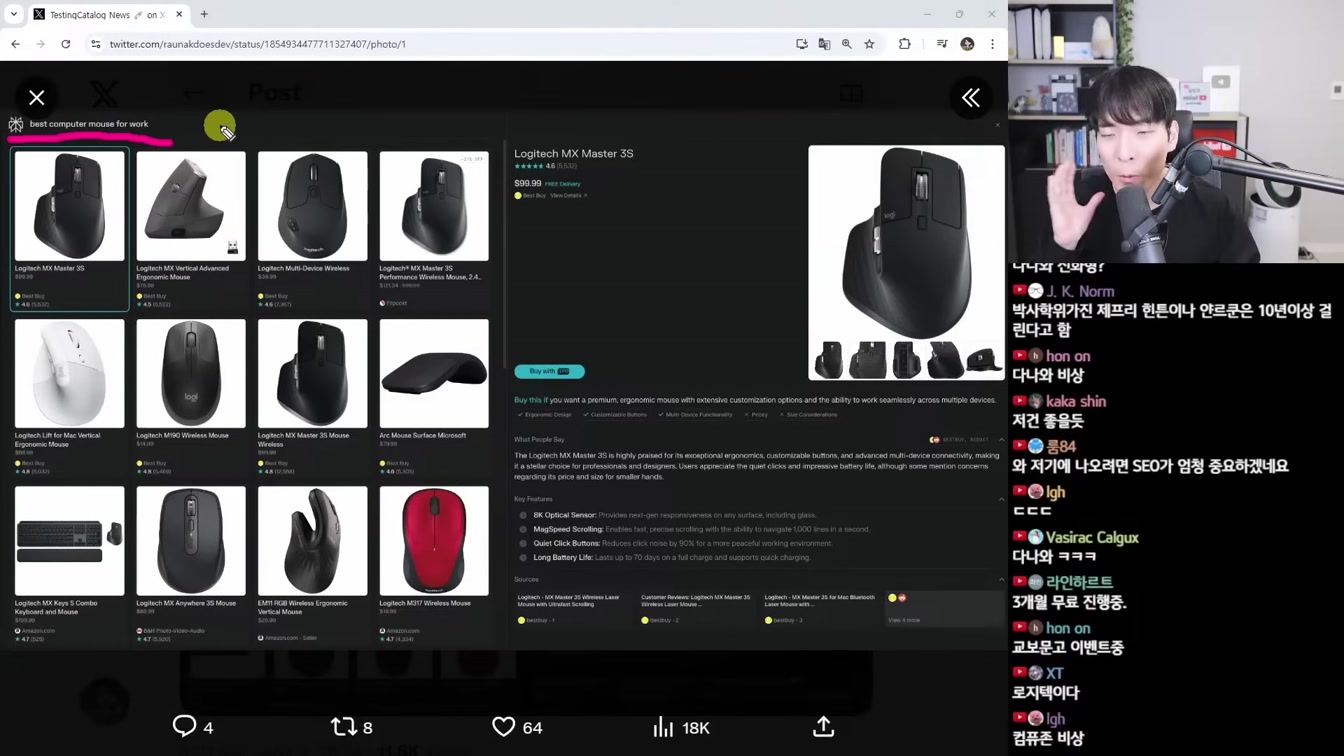Select Arc Mouse Surface Microsoft card
This screenshot has height=756, width=1344.
[x=434, y=397]
